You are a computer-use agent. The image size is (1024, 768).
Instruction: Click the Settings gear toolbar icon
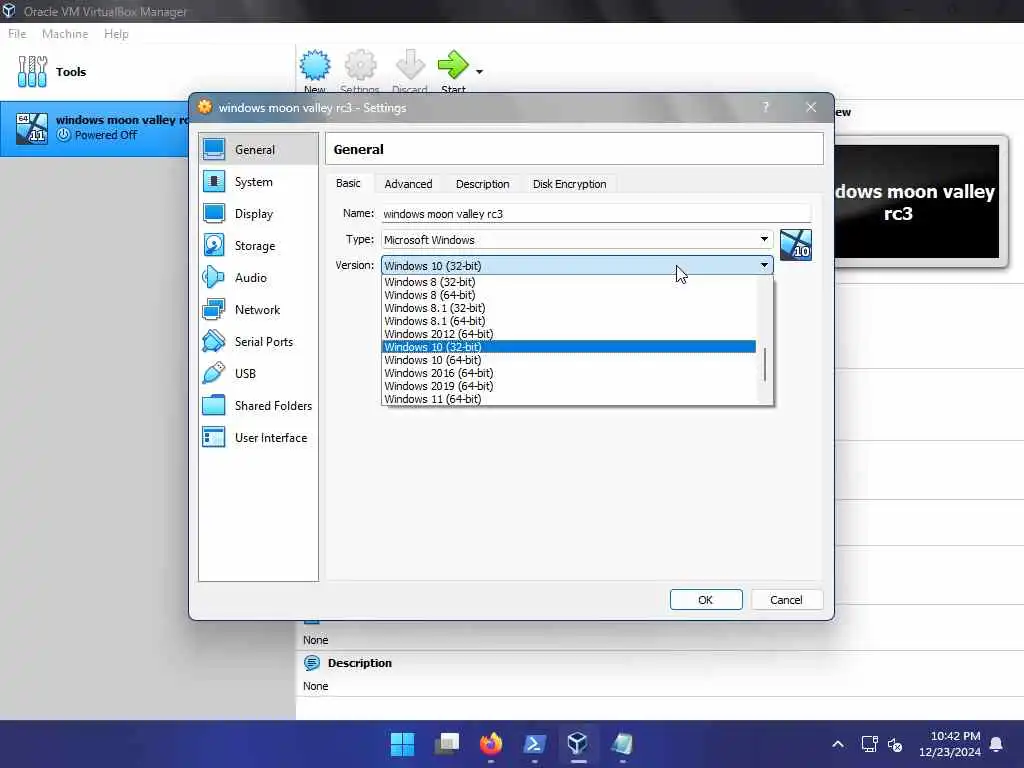pos(360,65)
